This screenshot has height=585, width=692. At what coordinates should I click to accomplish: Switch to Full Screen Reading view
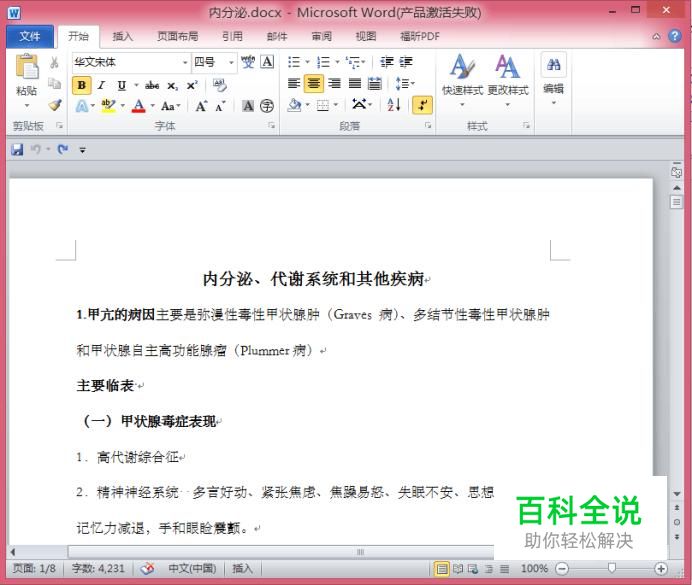pos(458,569)
